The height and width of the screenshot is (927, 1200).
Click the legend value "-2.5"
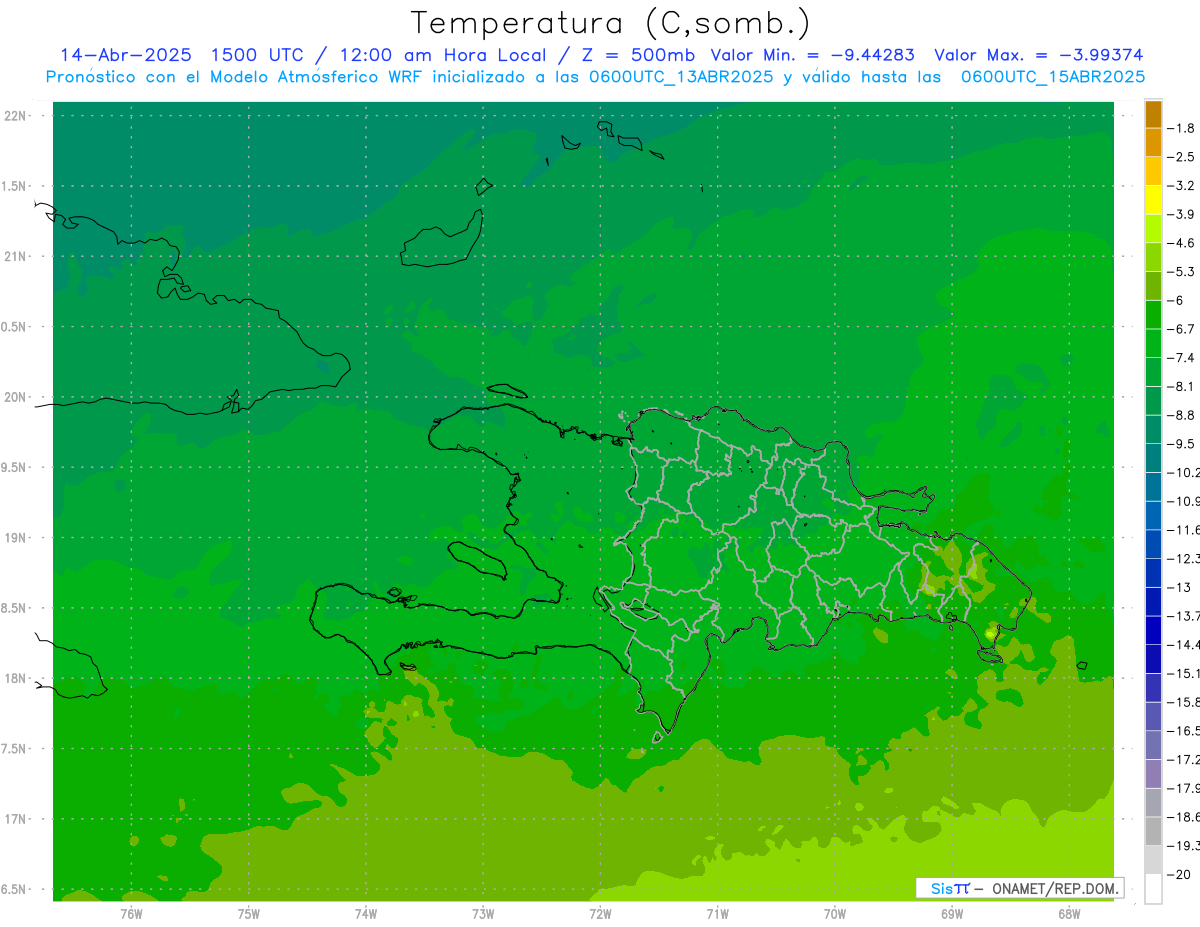[x=1181, y=157]
